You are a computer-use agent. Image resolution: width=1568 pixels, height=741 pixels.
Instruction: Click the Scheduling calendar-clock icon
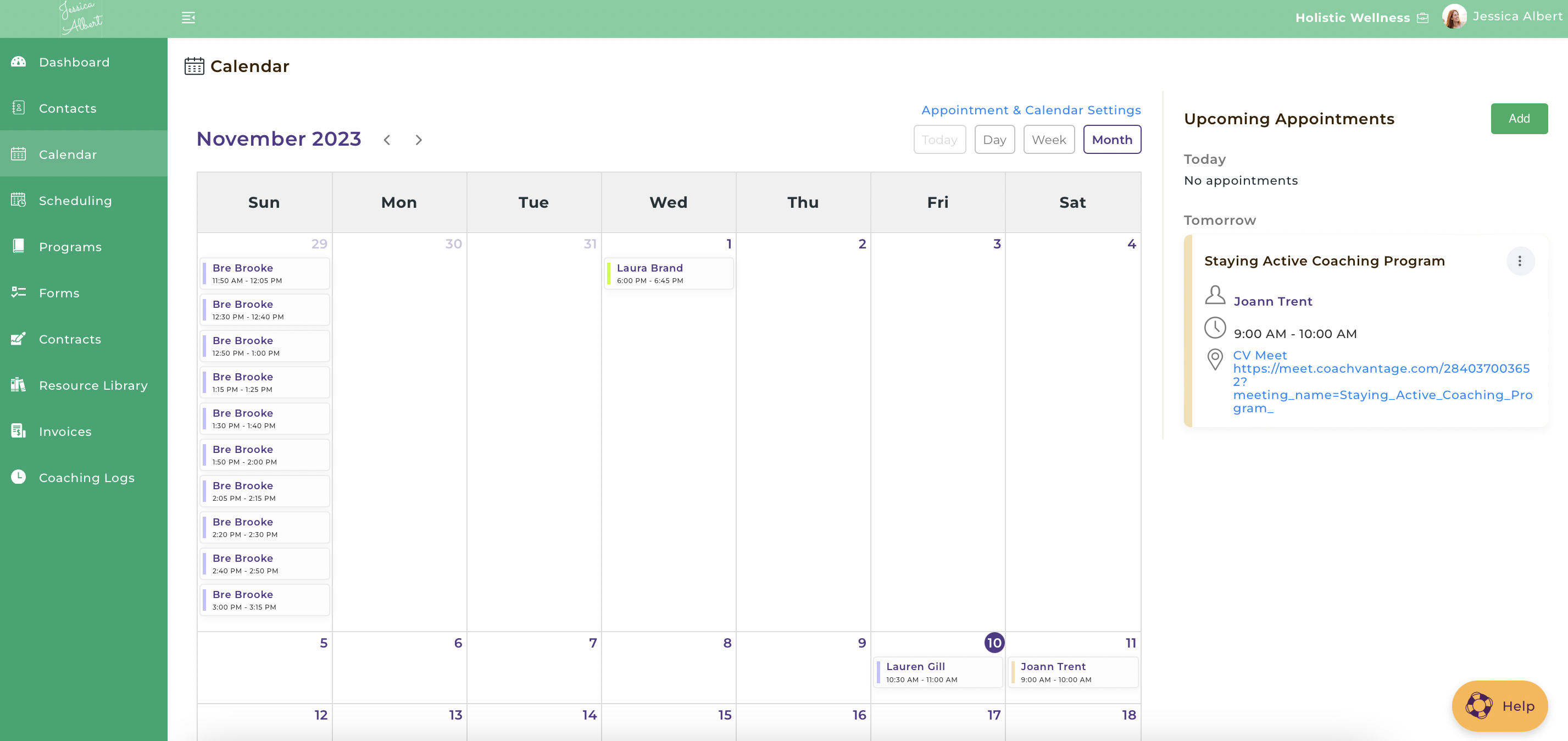tap(19, 200)
